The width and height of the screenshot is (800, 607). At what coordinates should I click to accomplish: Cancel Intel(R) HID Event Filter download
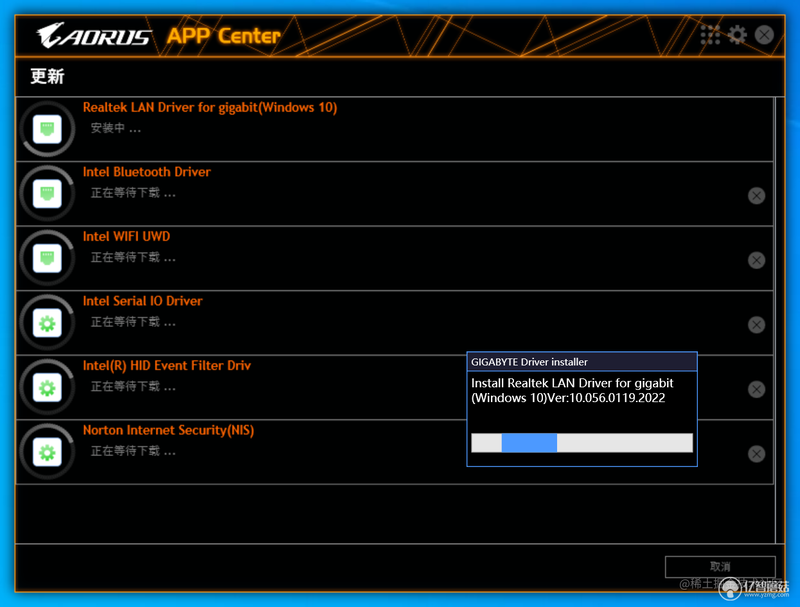tap(756, 390)
